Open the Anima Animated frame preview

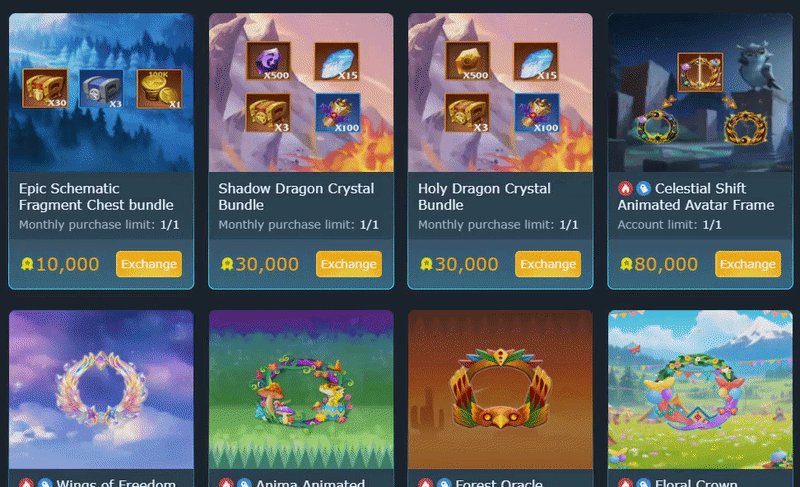[x=301, y=390]
